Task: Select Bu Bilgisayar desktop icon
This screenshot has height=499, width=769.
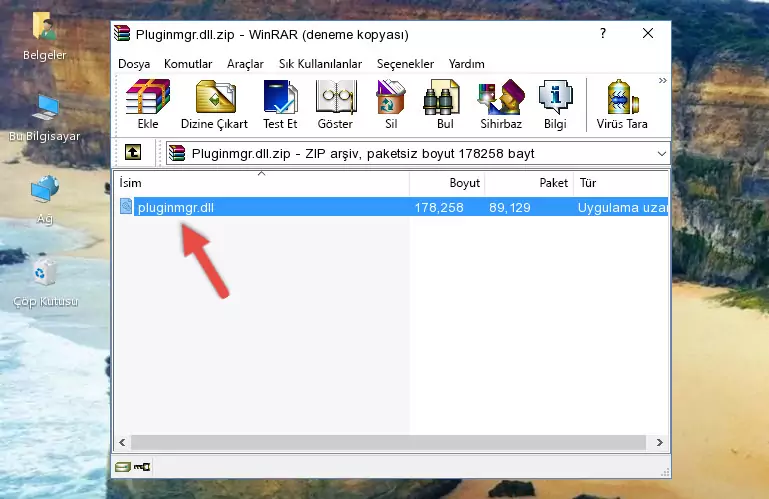Action: click(x=44, y=118)
